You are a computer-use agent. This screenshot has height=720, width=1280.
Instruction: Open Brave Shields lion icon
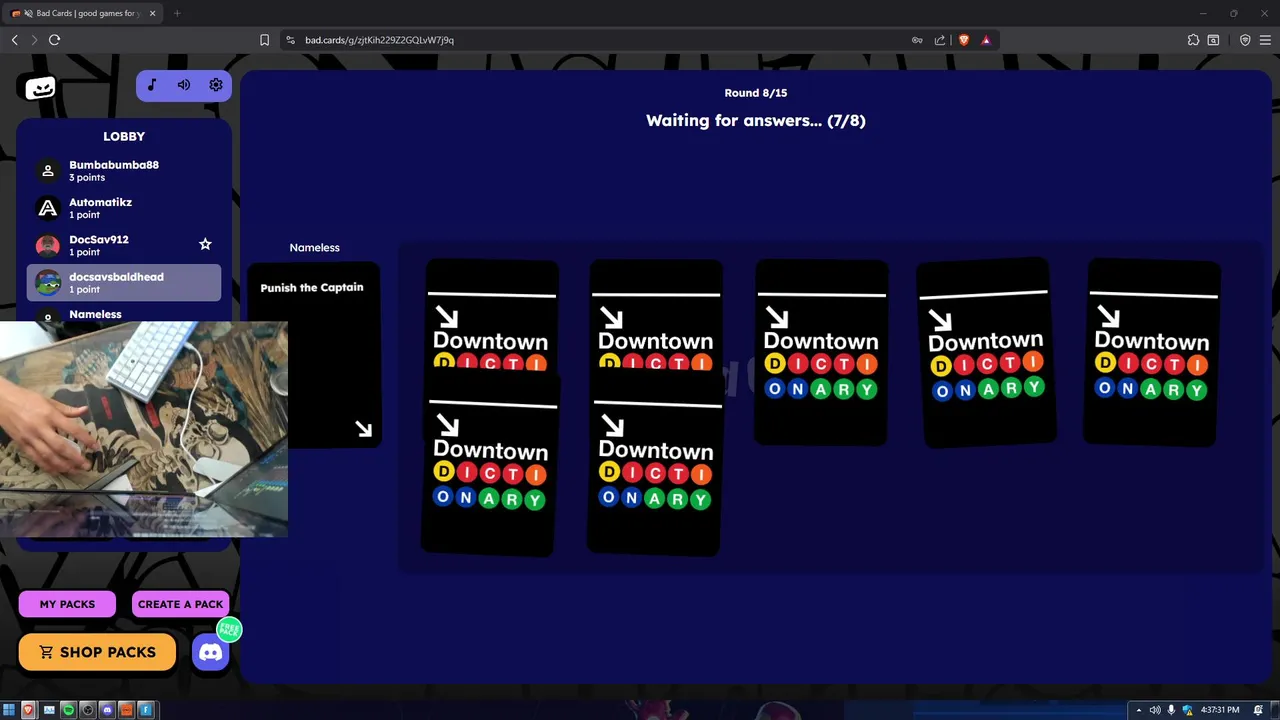(964, 40)
